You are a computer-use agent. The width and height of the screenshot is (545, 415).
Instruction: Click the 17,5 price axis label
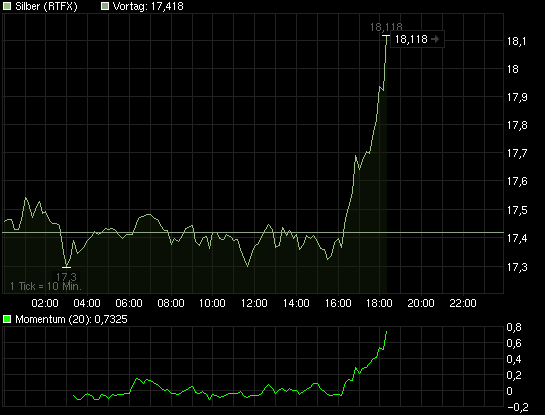tap(517, 210)
